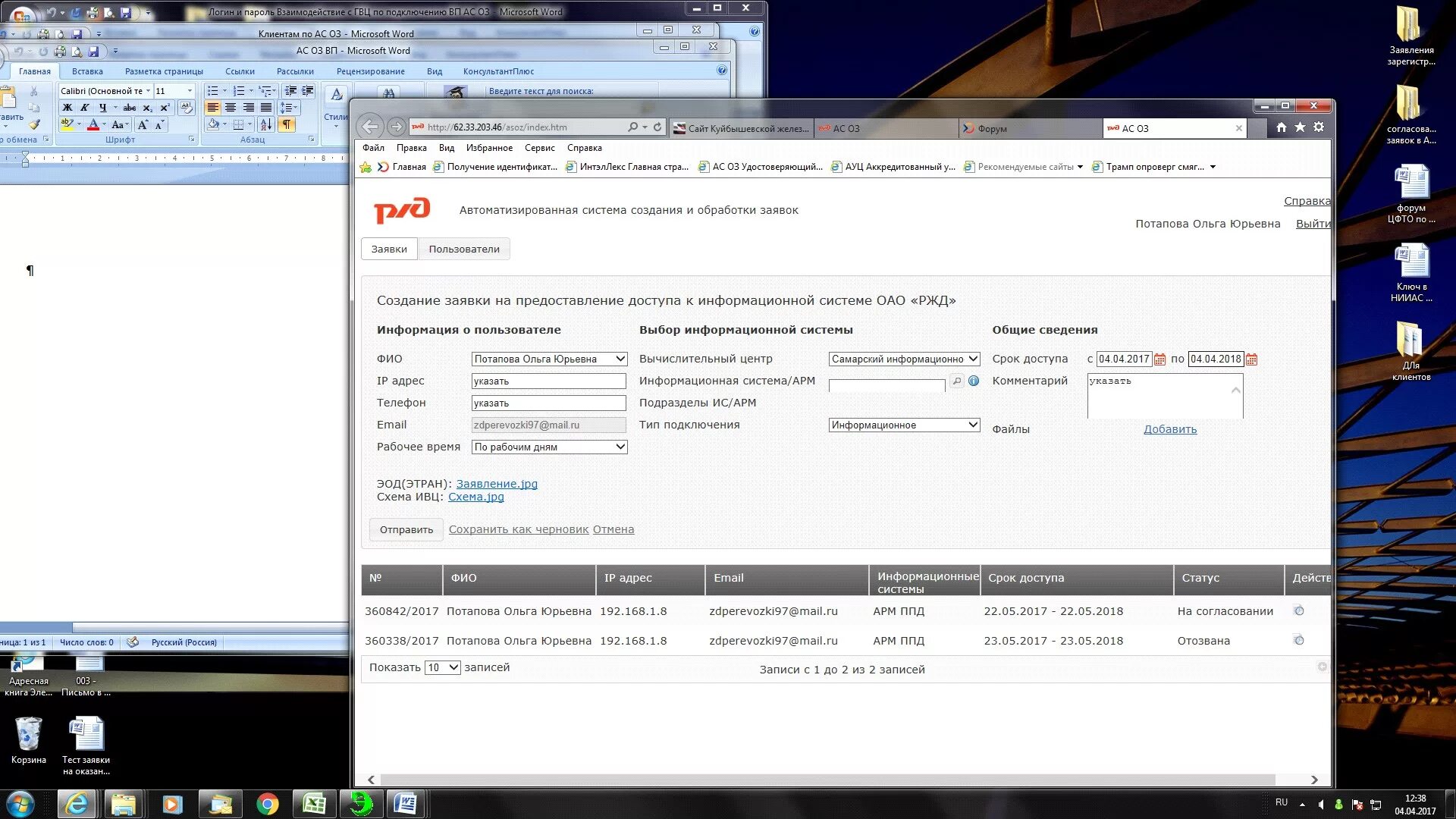
Task: Toggle subscript in Word ribbon
Action: click(x=147, y=108)
